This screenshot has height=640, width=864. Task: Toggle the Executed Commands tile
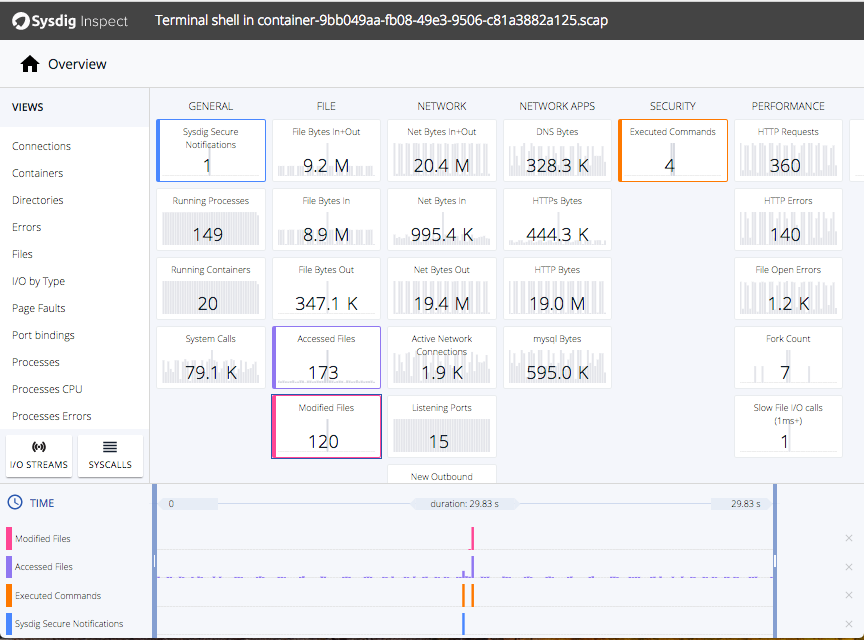[x=673, y=150]
